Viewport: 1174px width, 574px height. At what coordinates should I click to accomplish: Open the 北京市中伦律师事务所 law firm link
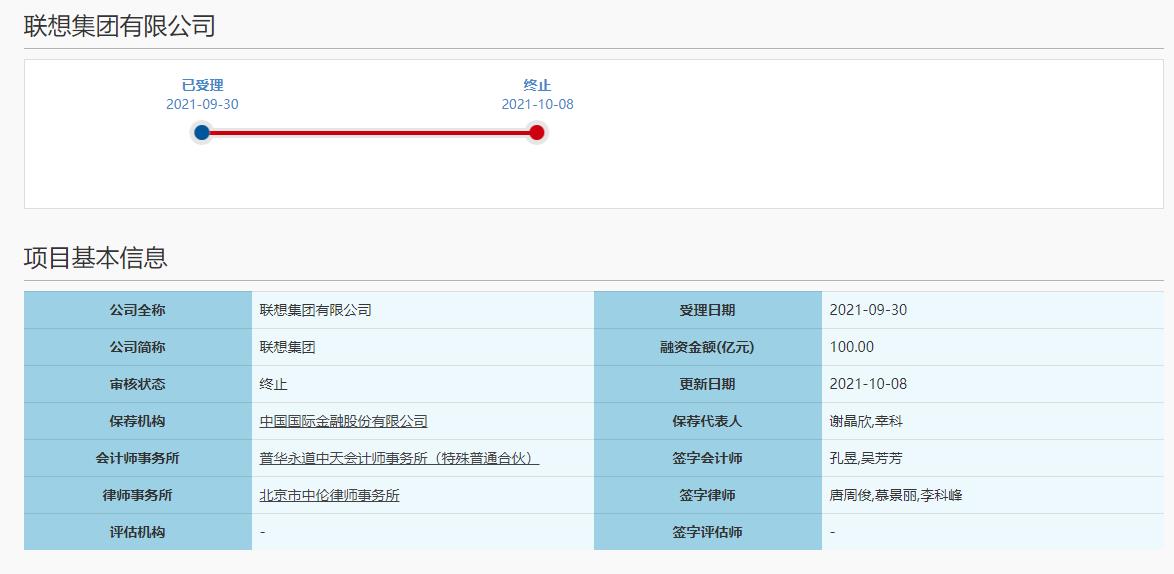329,495
